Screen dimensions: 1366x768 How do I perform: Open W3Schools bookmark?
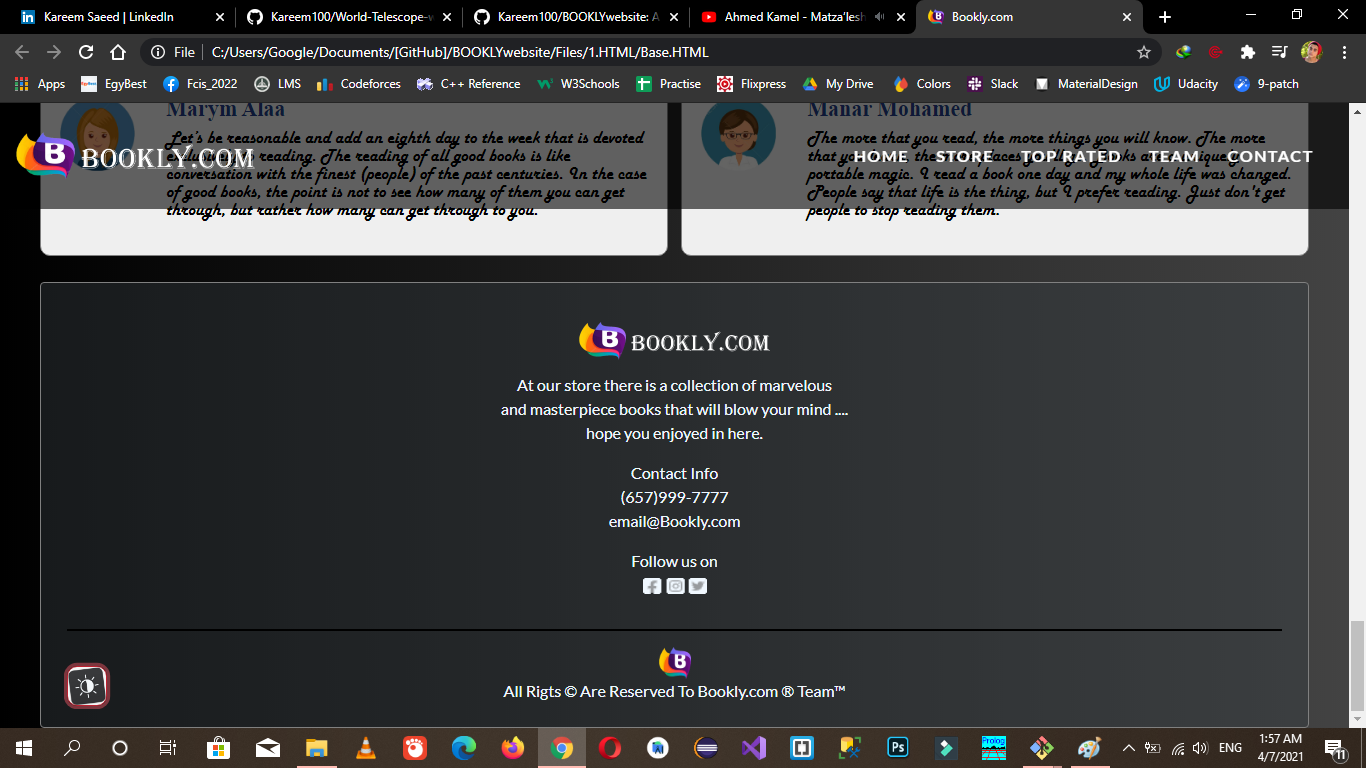tap(579, 84)
